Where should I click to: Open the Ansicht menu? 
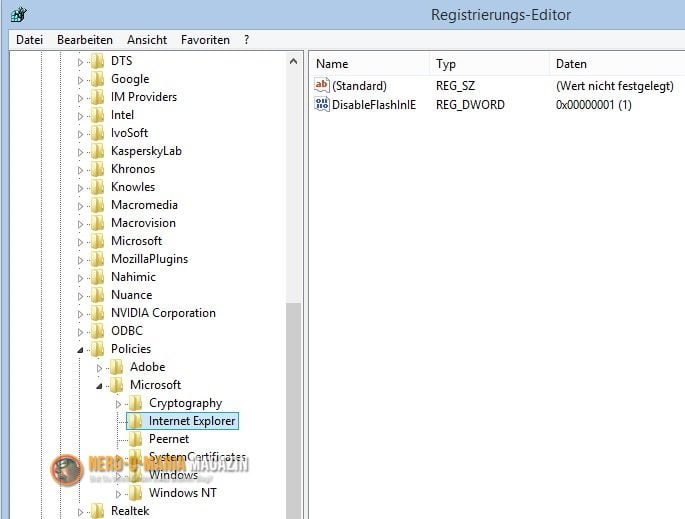click(147, 40)
